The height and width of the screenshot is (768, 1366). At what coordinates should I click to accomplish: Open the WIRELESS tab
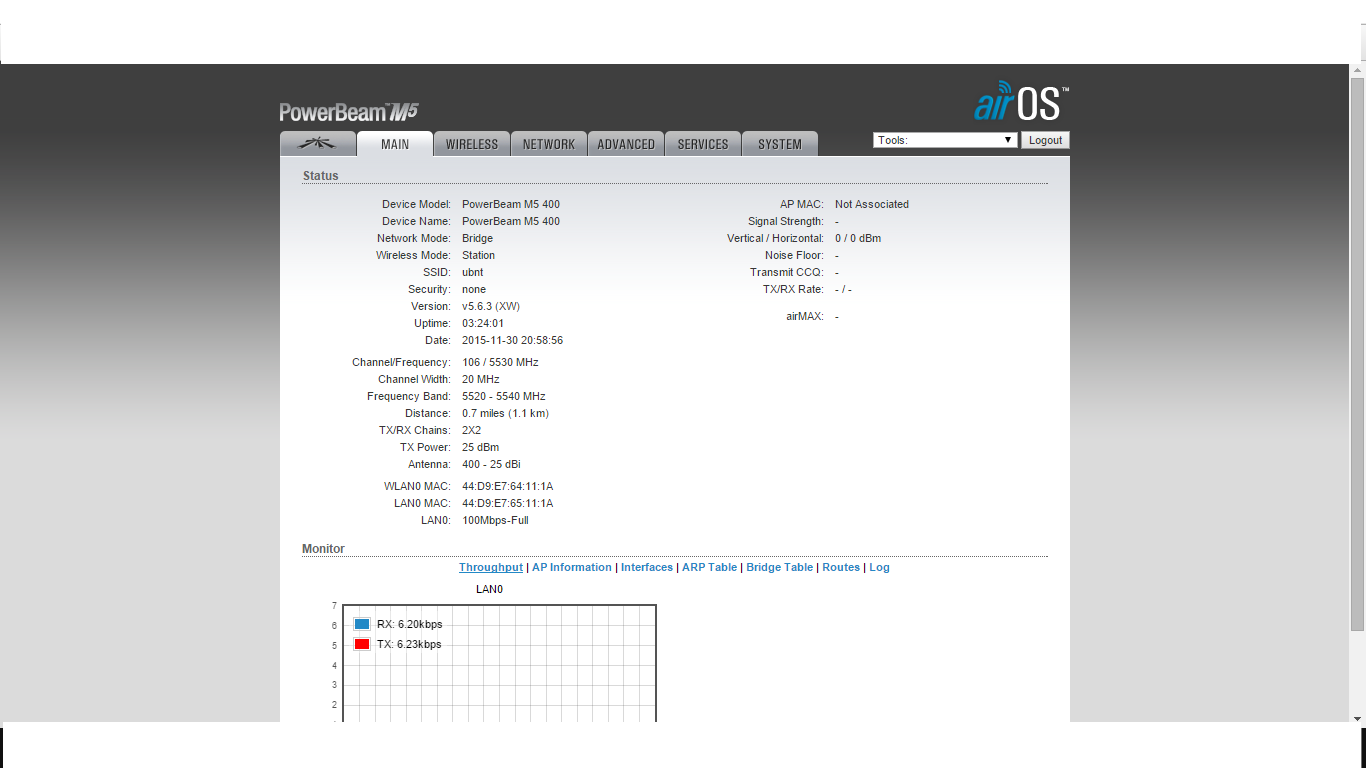pos(472,144)
